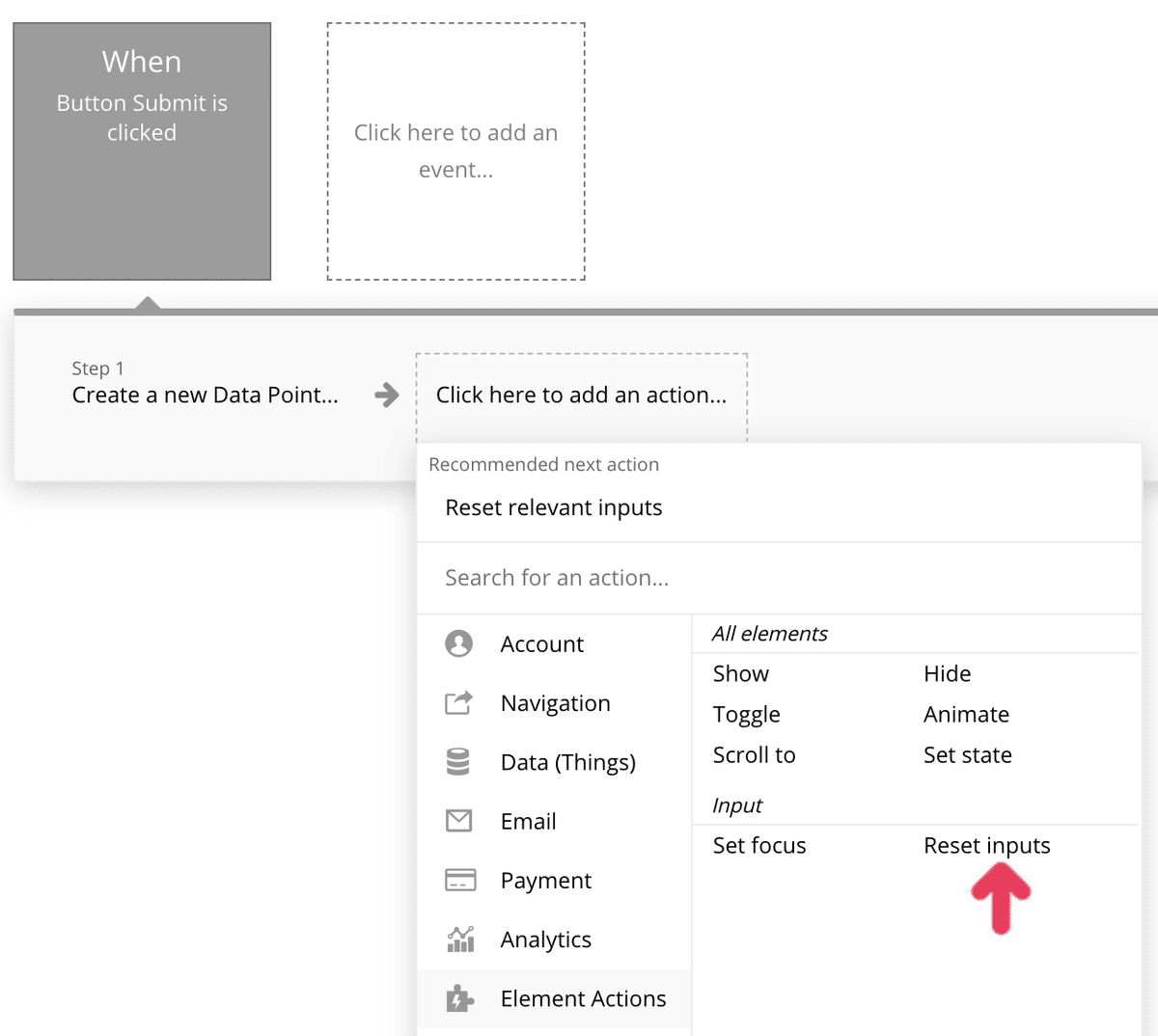The width and height of the screenshot is (1158, 1036).
Task: Select the Animate action
Action: coord(966,714)
